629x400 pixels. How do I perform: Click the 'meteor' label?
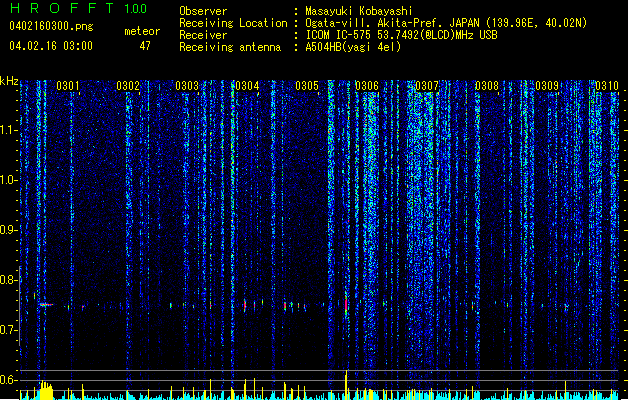pos(142,31)
